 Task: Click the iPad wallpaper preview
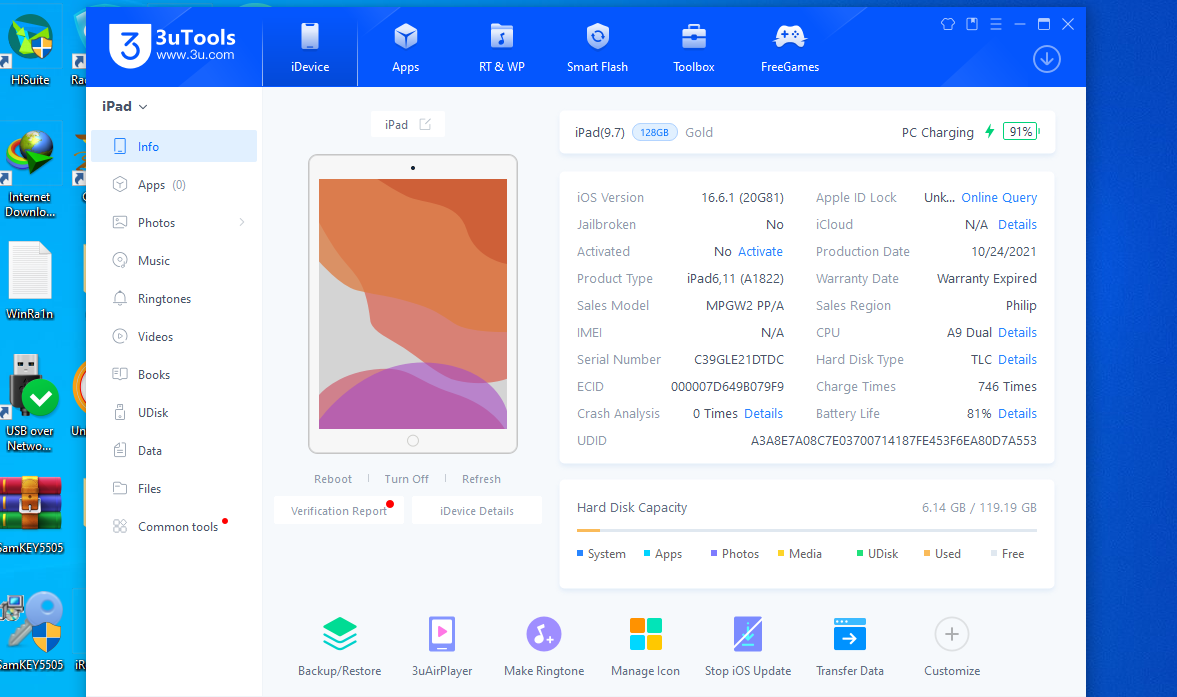pos(413,304)
